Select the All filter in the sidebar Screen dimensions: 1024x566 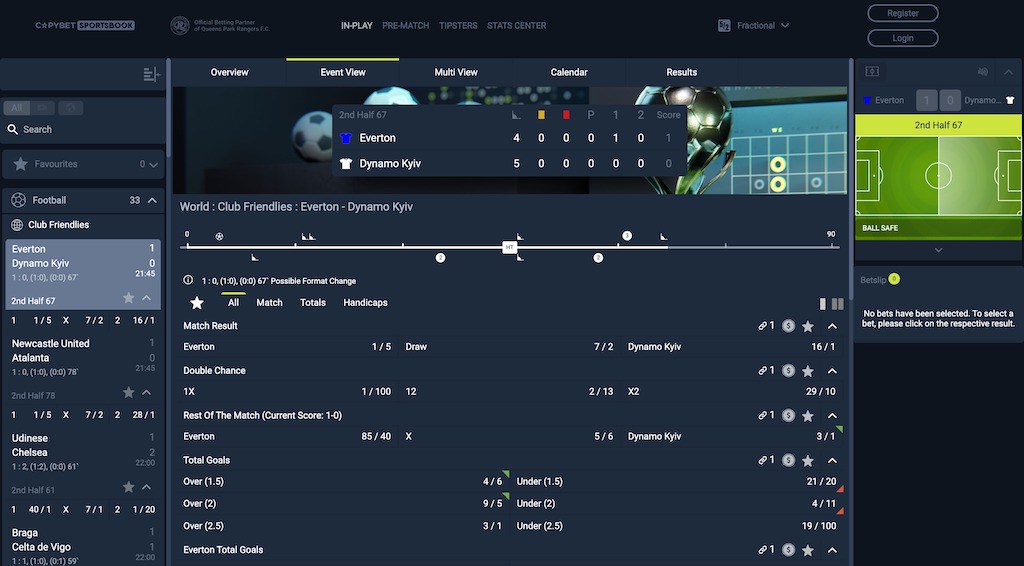[x=16, y=108]
